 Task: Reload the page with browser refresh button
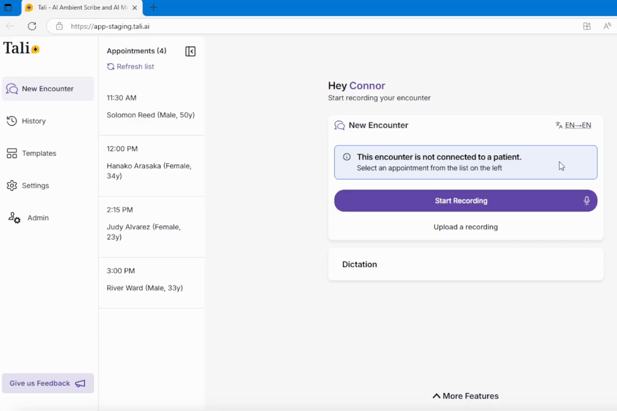pyautogui.click(x=32, y=26)
